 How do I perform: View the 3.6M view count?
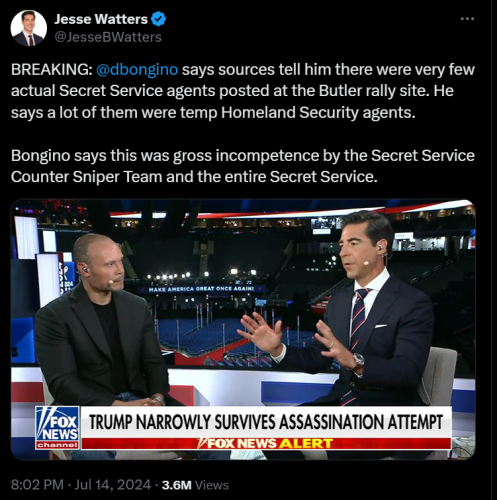(x=177, y=485)
